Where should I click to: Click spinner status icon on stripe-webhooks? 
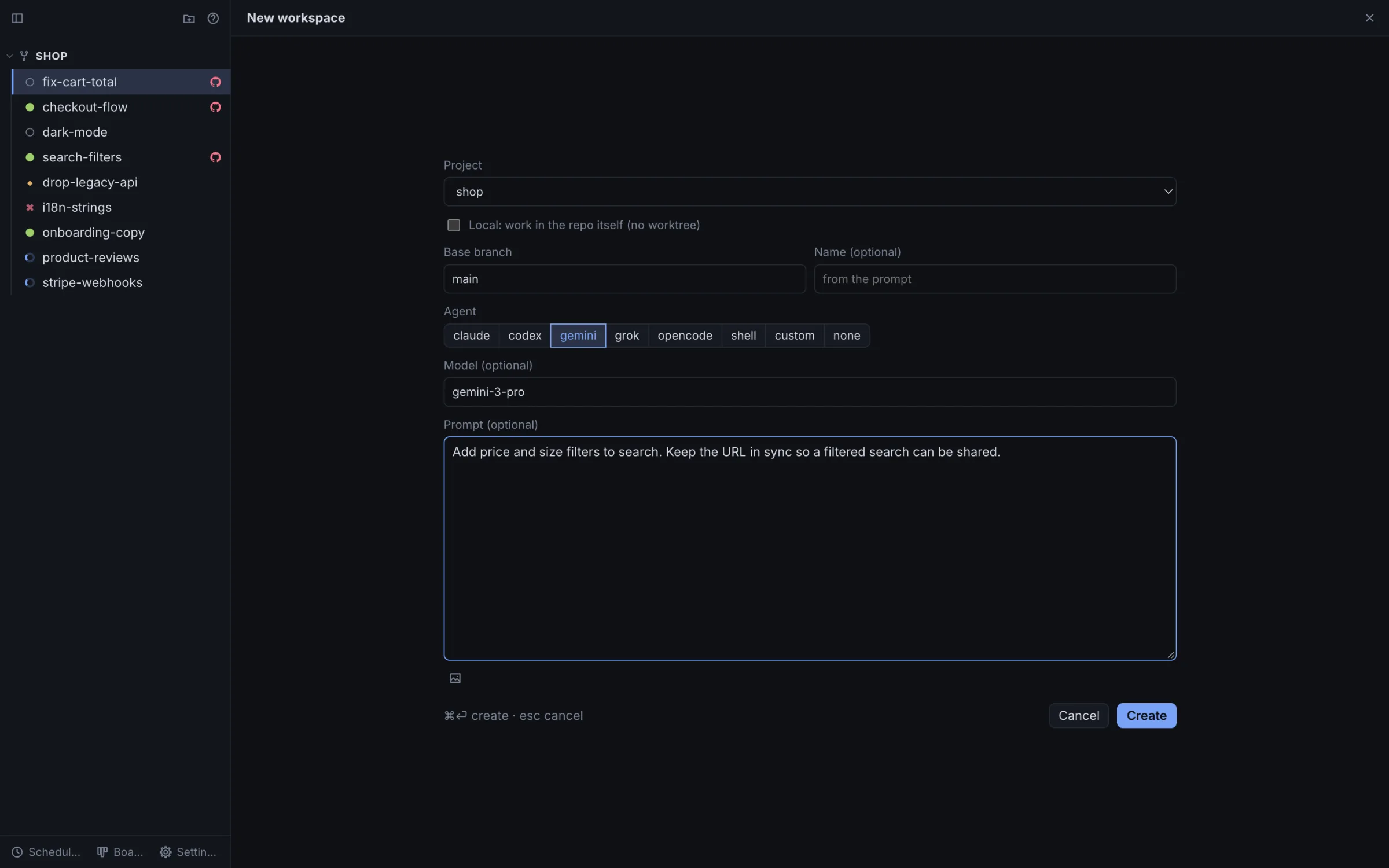point(30,283)
